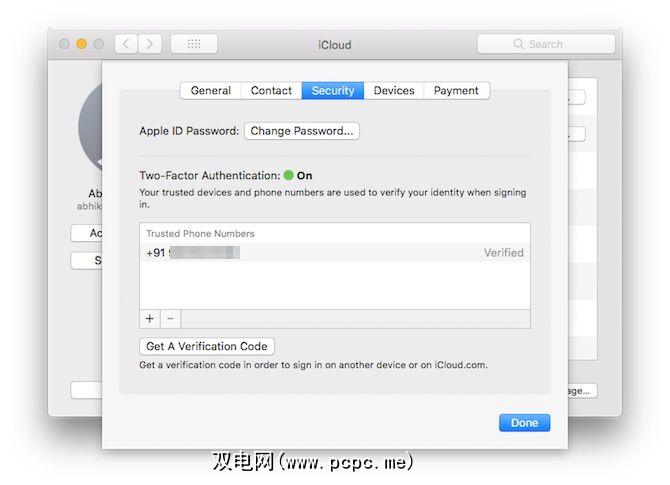Click the Trusted Phone Numbers header
Screen dimensions: 670x485
pos(200,234)
